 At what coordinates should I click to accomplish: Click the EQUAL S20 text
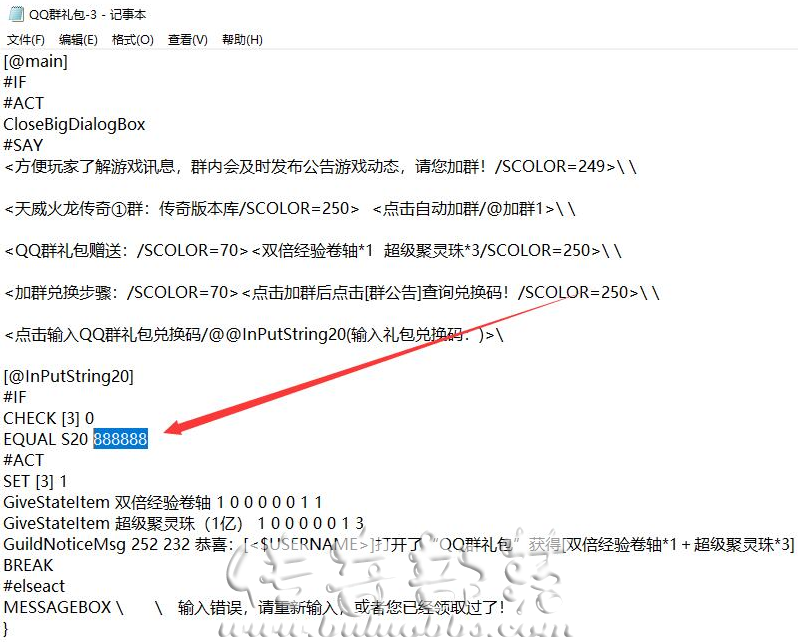click(x=46, y=439)
